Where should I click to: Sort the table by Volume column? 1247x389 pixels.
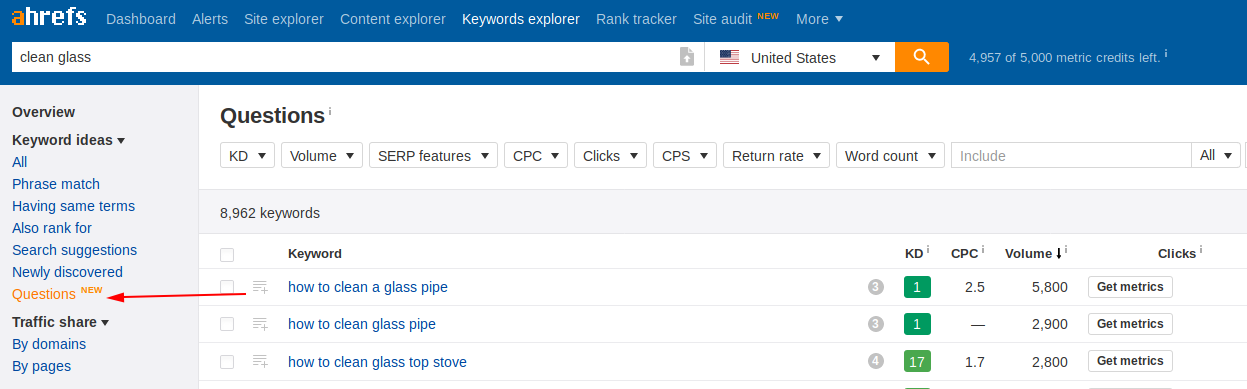point(1033,254)
